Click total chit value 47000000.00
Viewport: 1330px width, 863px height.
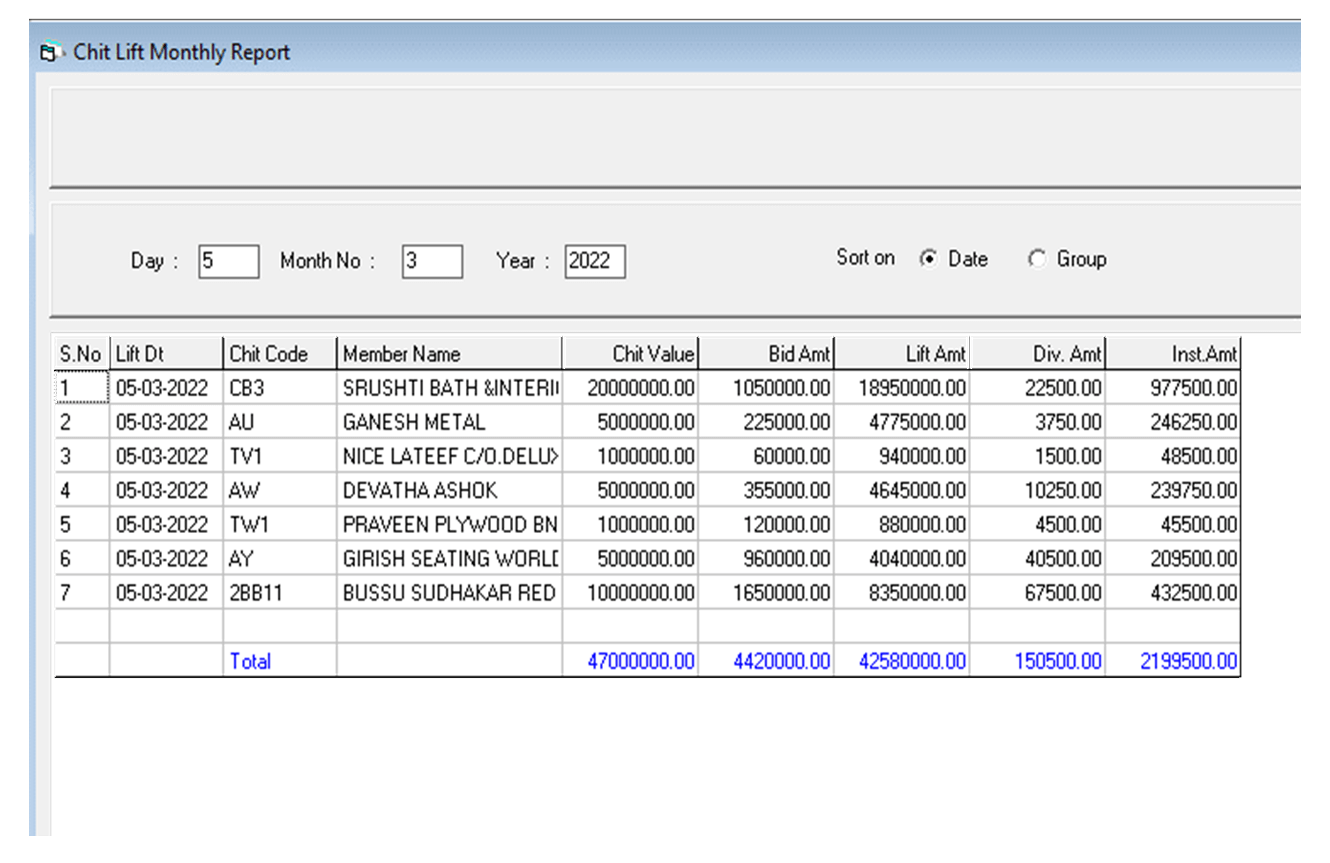click(x=631, y=660)
